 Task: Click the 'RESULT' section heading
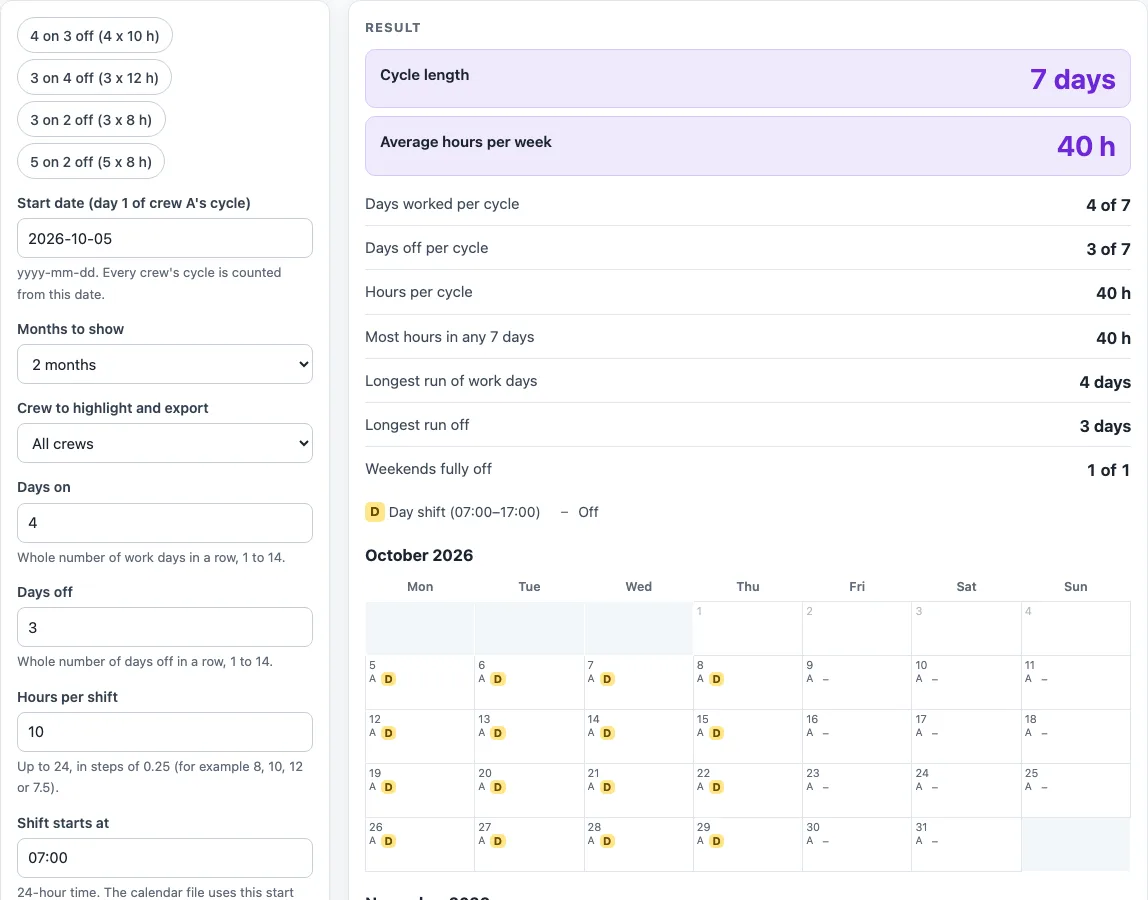(393, 28)
